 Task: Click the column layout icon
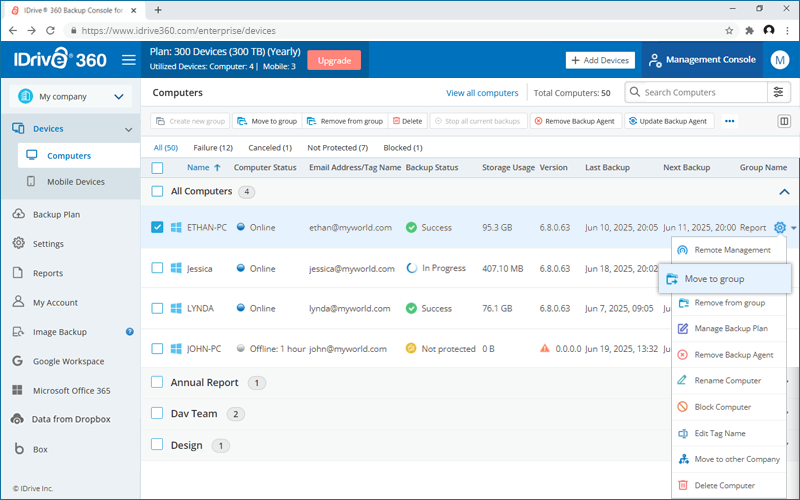coord(784,121)
